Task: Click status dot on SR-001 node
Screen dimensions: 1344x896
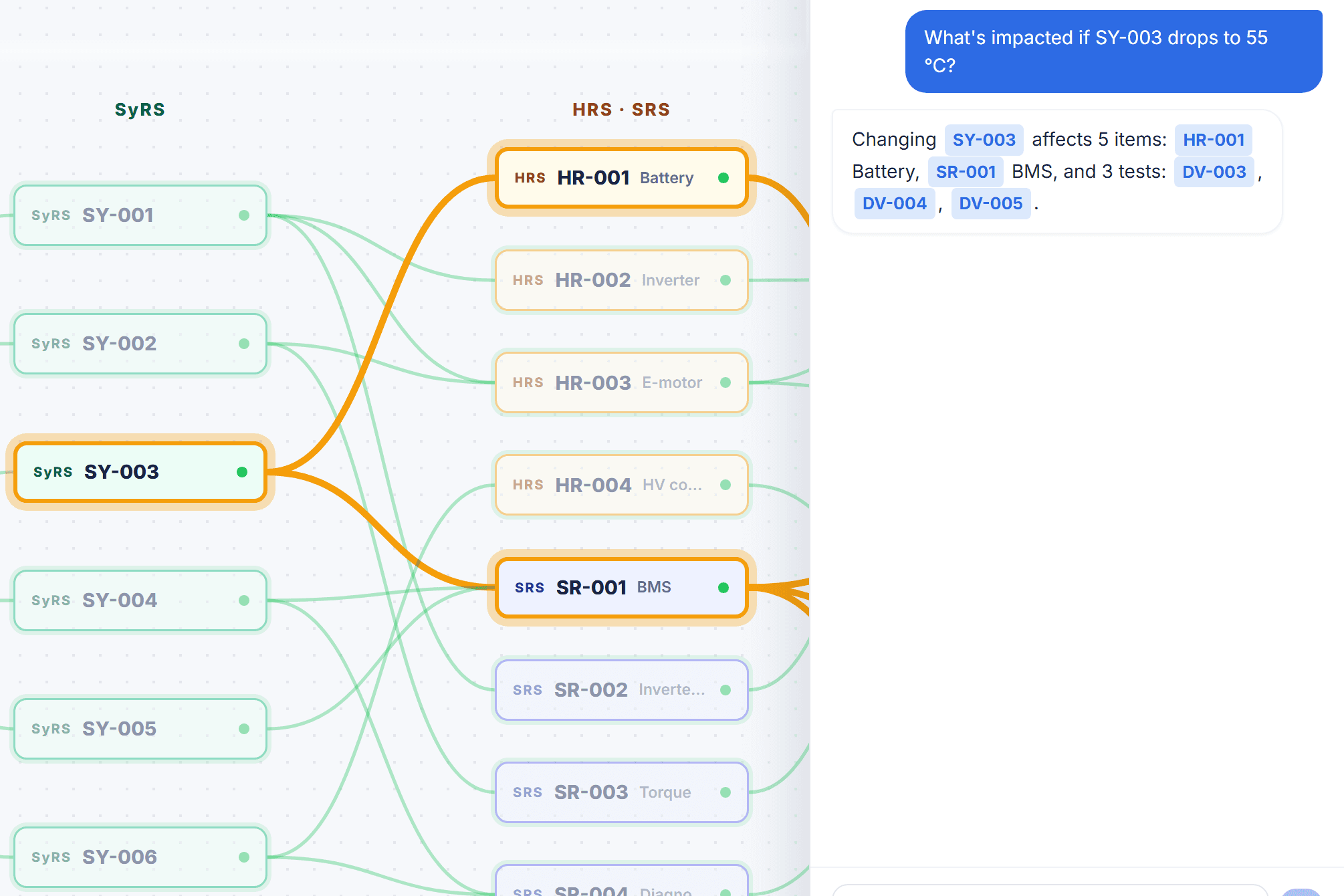Action: (x=723, y=588)
